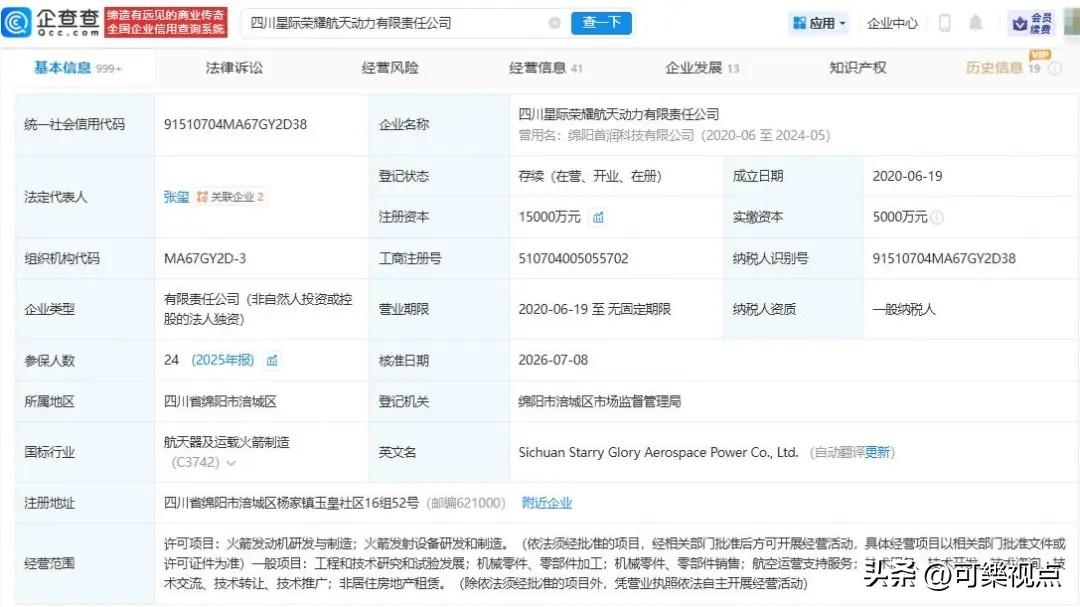This screenshot has width=1080, height=607.
Task: Select 一般纳税人 value
Action: [904, 309]
